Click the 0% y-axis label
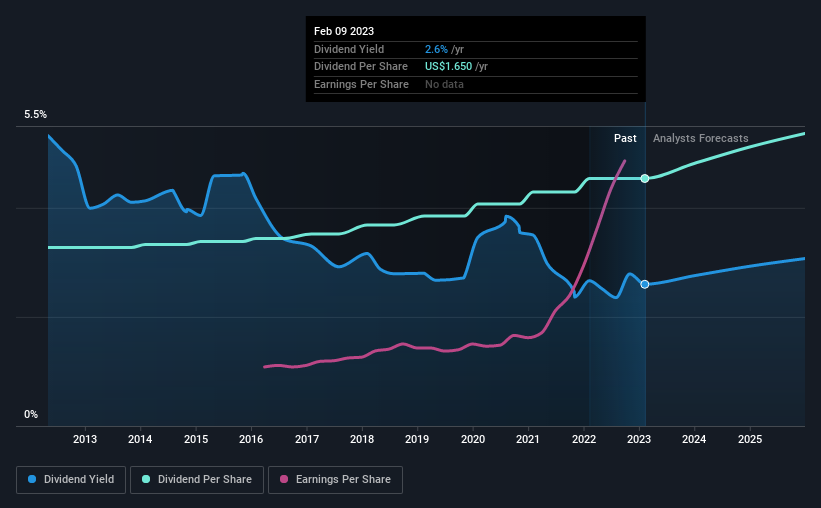The image size is (821, 508). [31, 414]
